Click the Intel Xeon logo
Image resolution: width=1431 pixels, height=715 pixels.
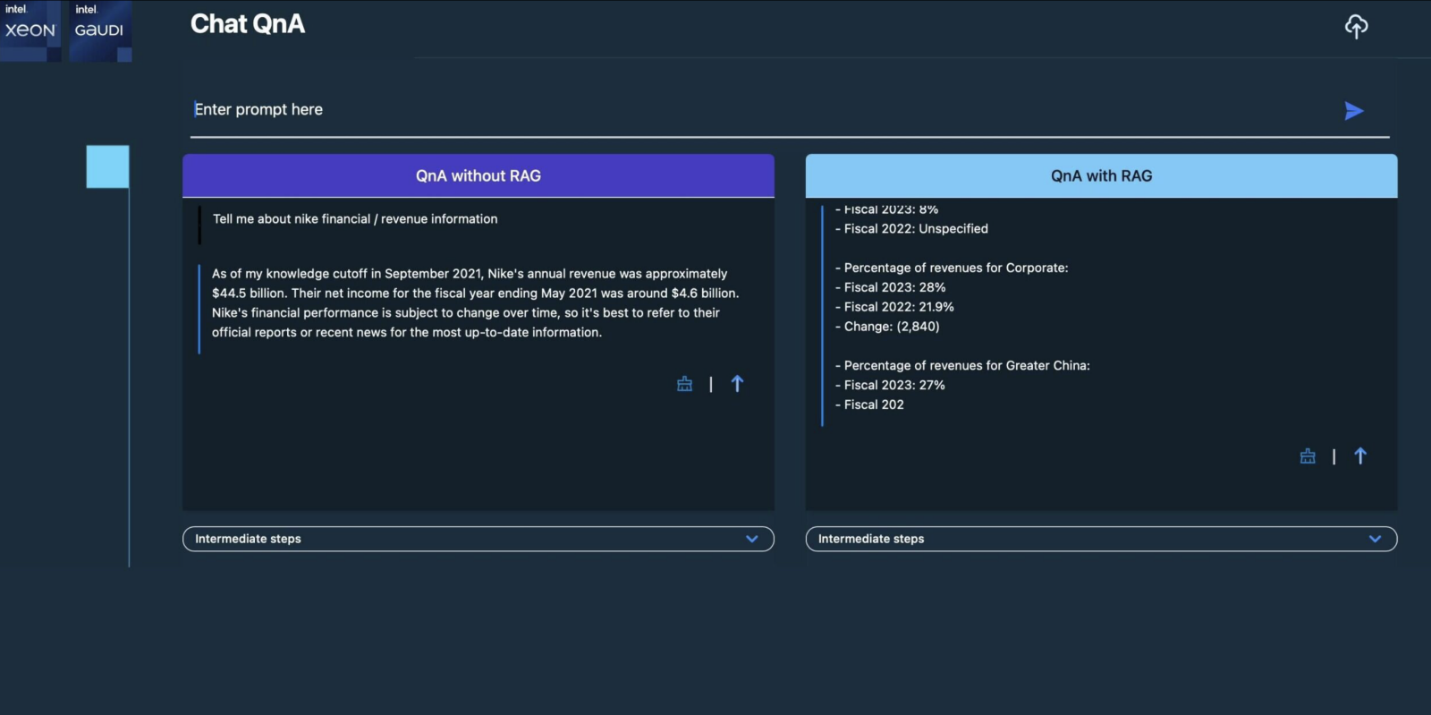tap(30, 30)
